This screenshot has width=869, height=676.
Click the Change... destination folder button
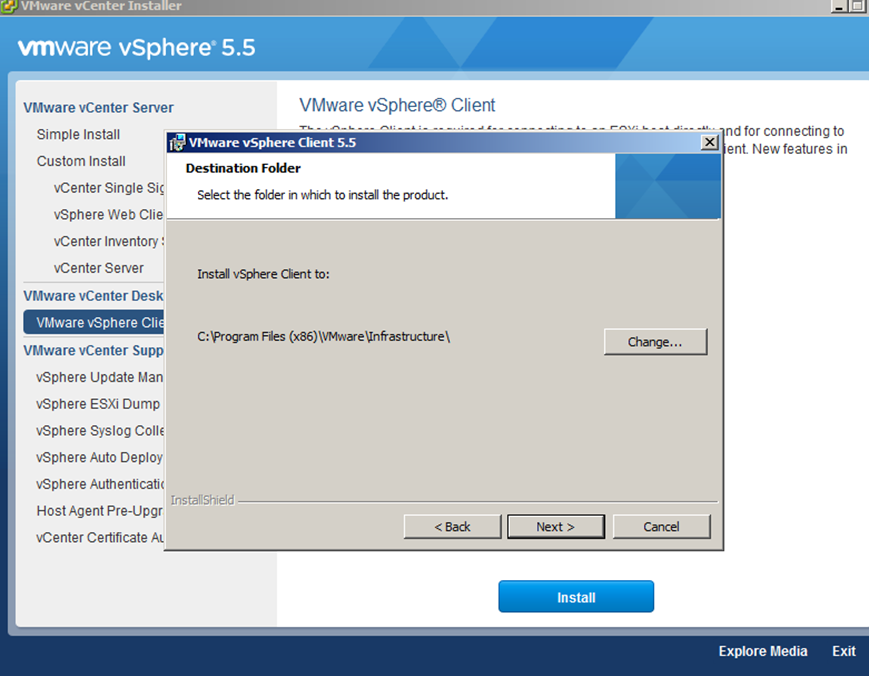[655, 342]
